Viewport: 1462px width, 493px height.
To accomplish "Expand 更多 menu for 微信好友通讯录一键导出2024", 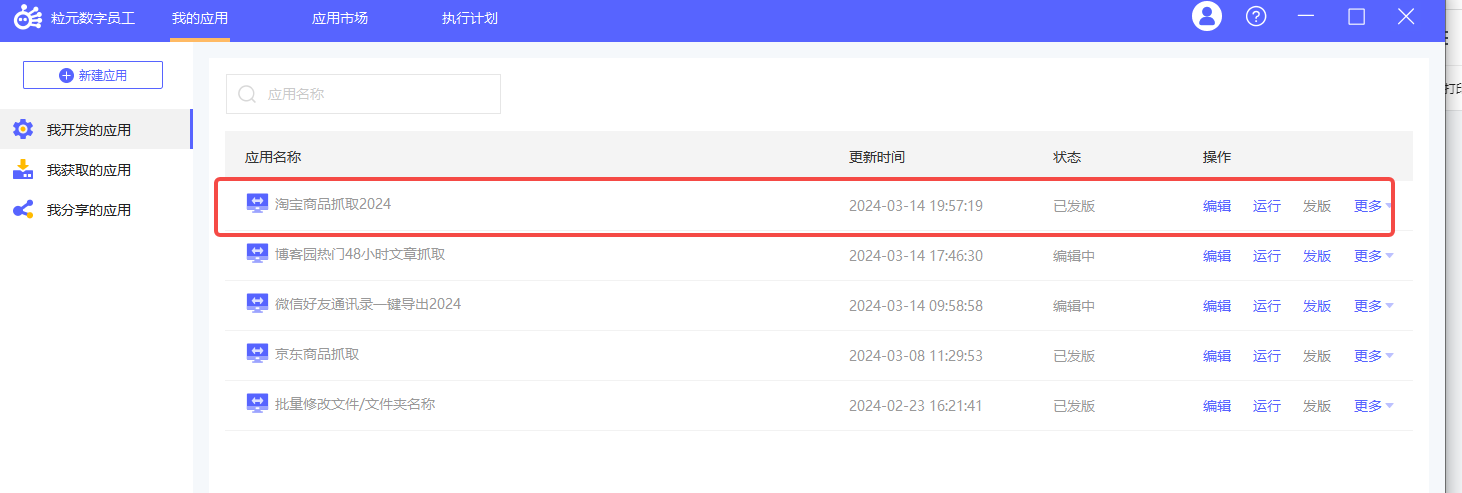I will [1373, 306].
